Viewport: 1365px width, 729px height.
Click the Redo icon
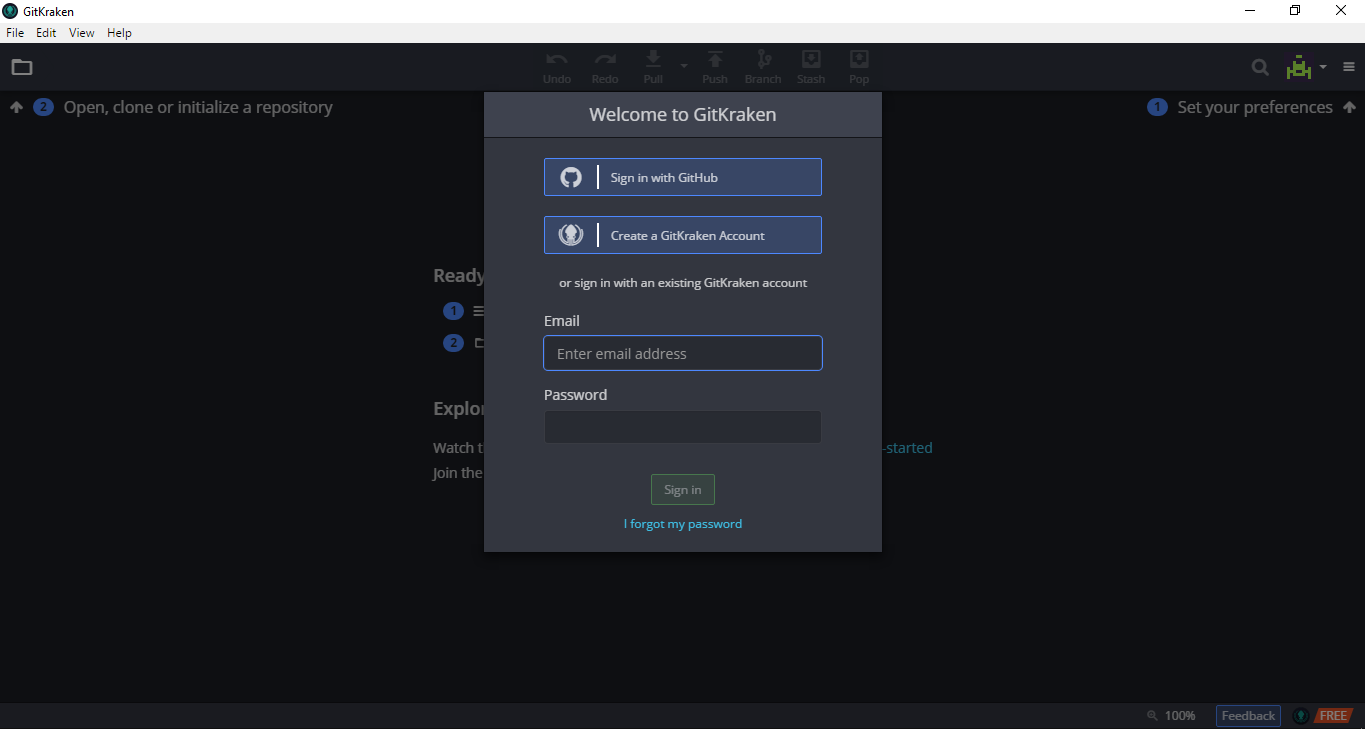605,60
